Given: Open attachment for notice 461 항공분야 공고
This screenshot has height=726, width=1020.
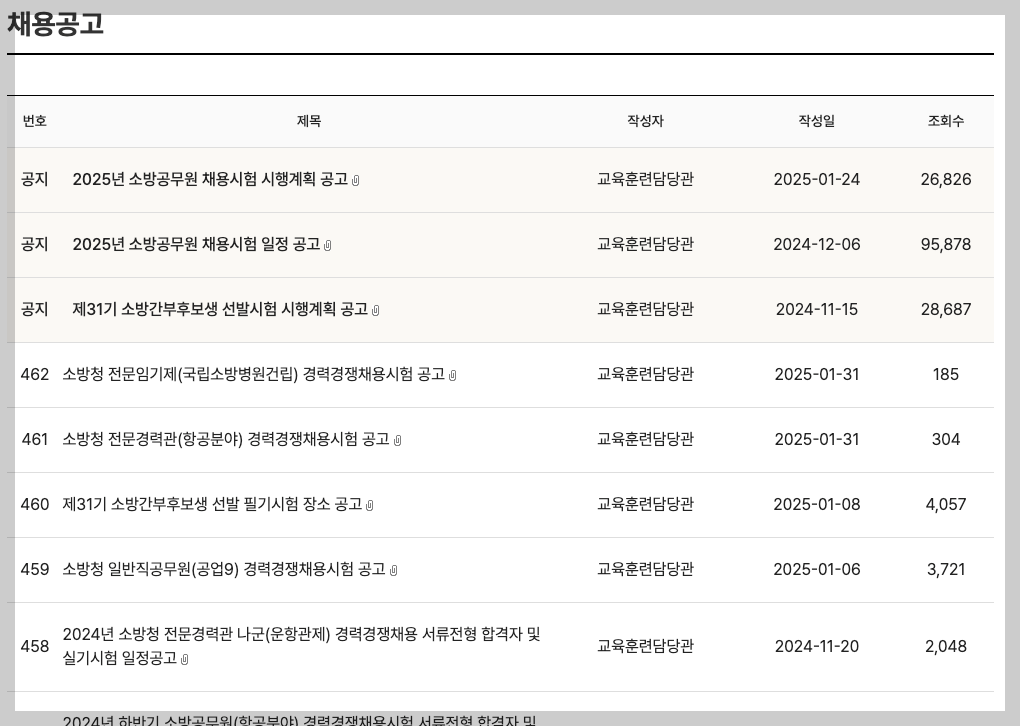Looking at the screenshot, I should [x=398, y=439].
